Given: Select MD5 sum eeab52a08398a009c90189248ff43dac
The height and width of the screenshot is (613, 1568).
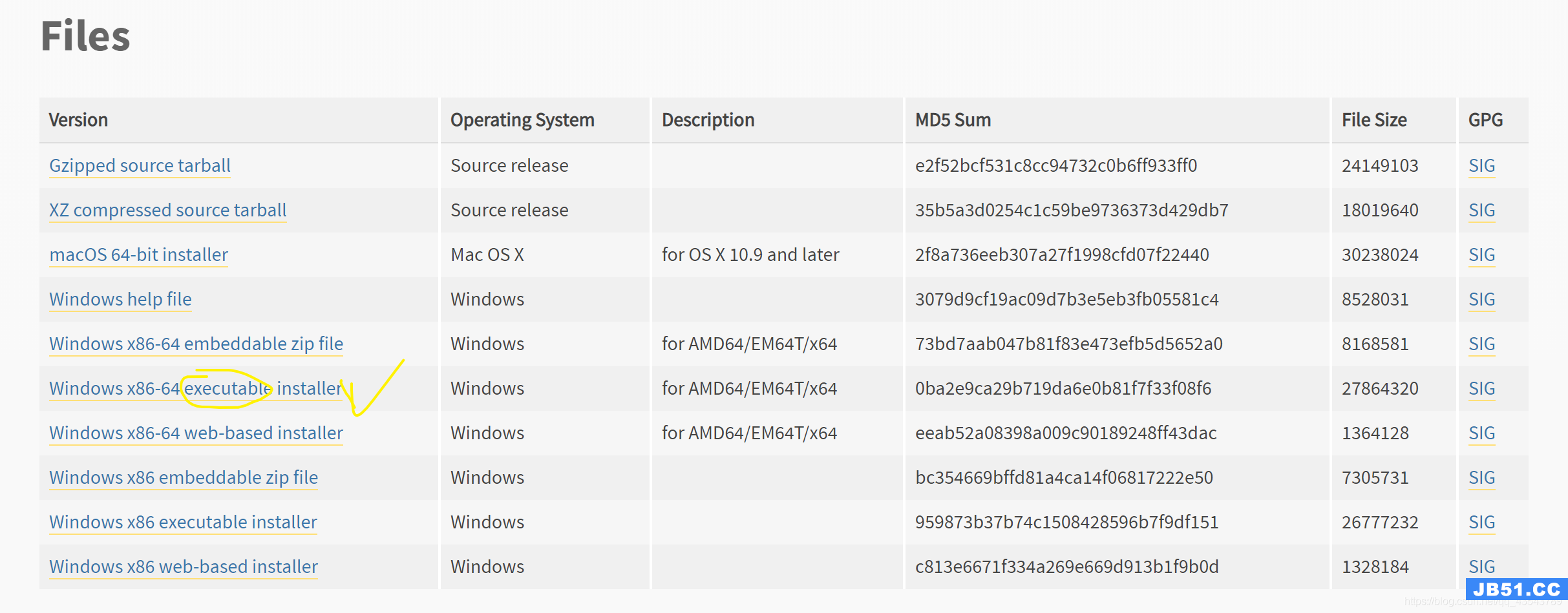Looking at the screenshot, I should 1066,433.
